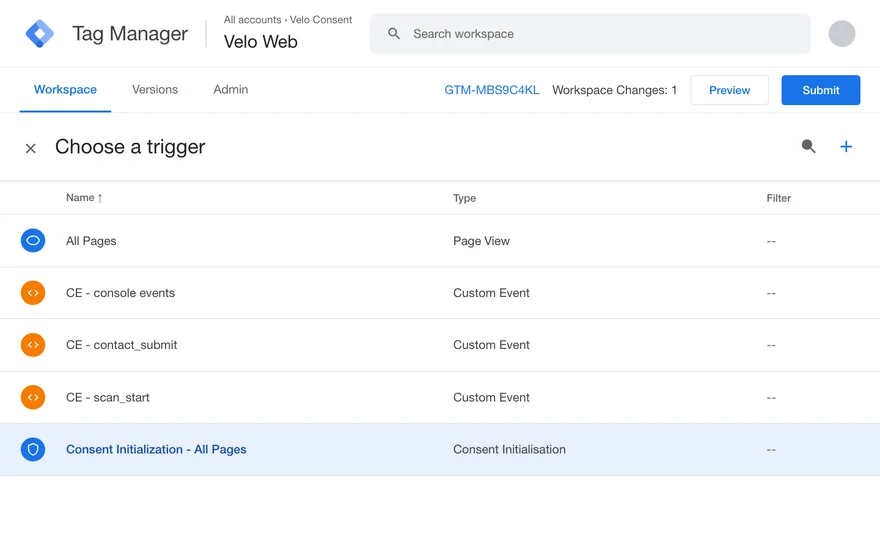Click the Consent Initialisation type cell
The width and height of the screenshot is (880, 550).
point(509,450)
